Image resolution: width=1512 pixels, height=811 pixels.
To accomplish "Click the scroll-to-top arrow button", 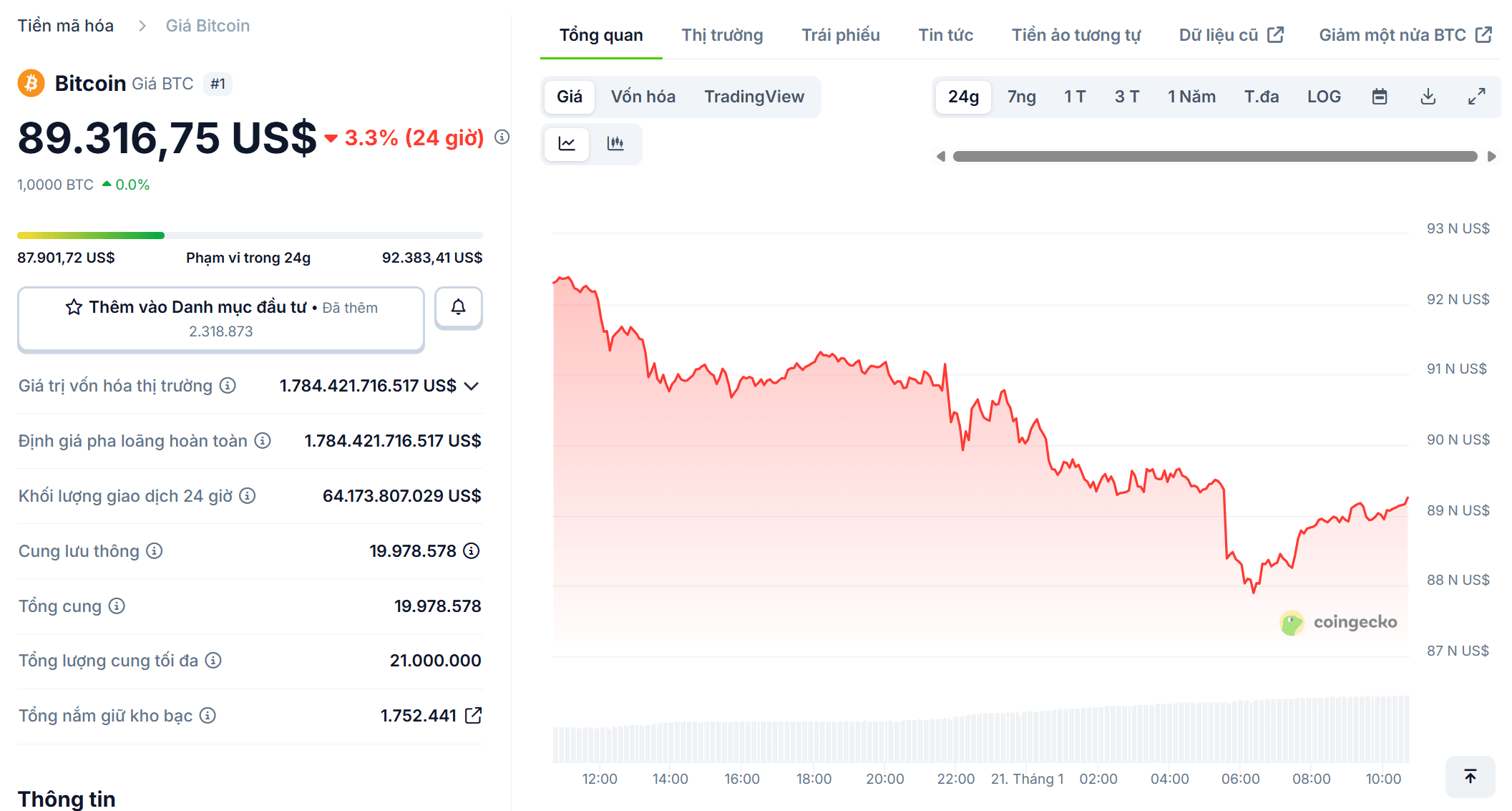I will (x=1470, y=776).
